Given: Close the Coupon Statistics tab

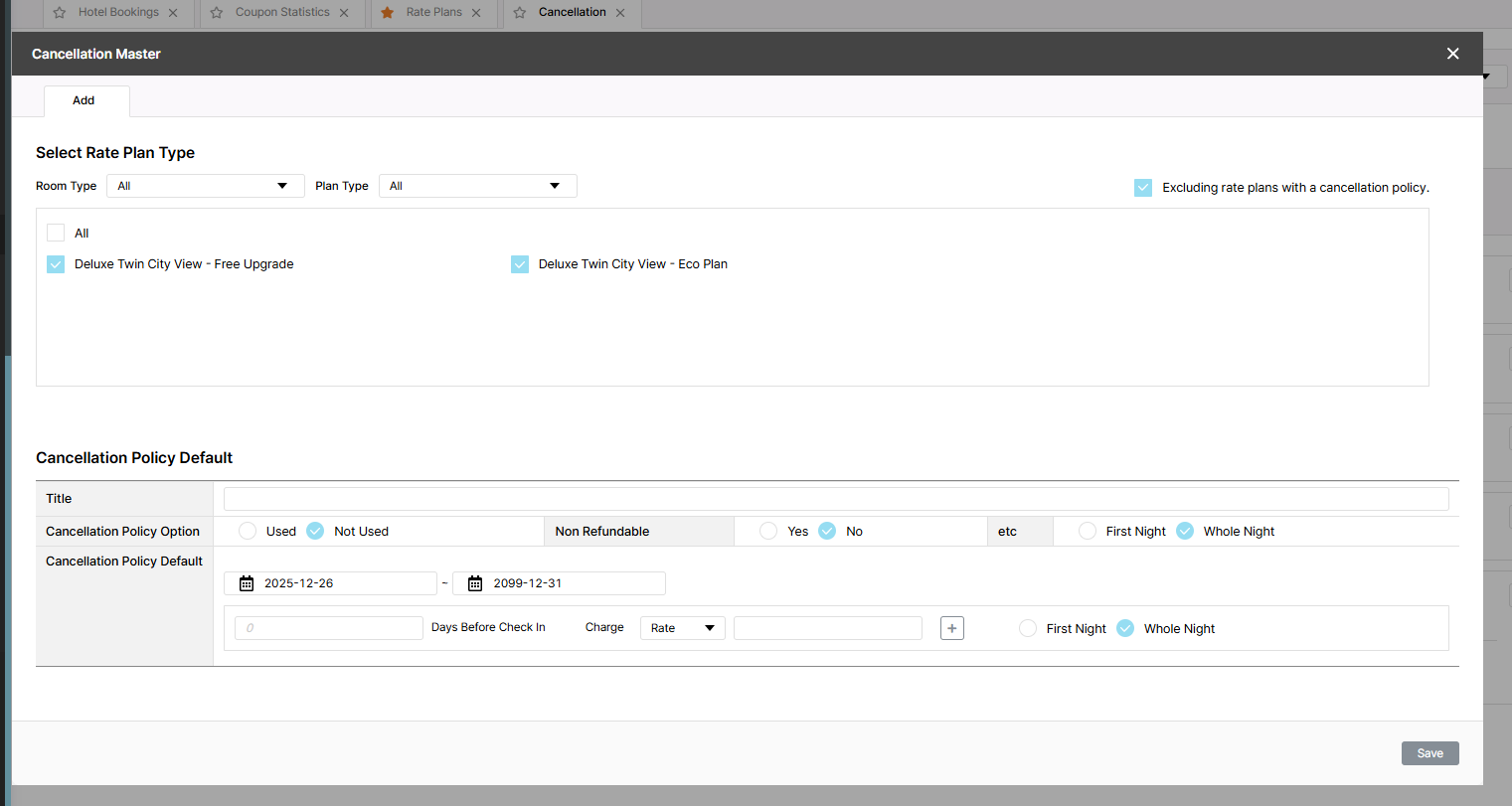Looking at the screenshot, I should [x=344, y=13].
